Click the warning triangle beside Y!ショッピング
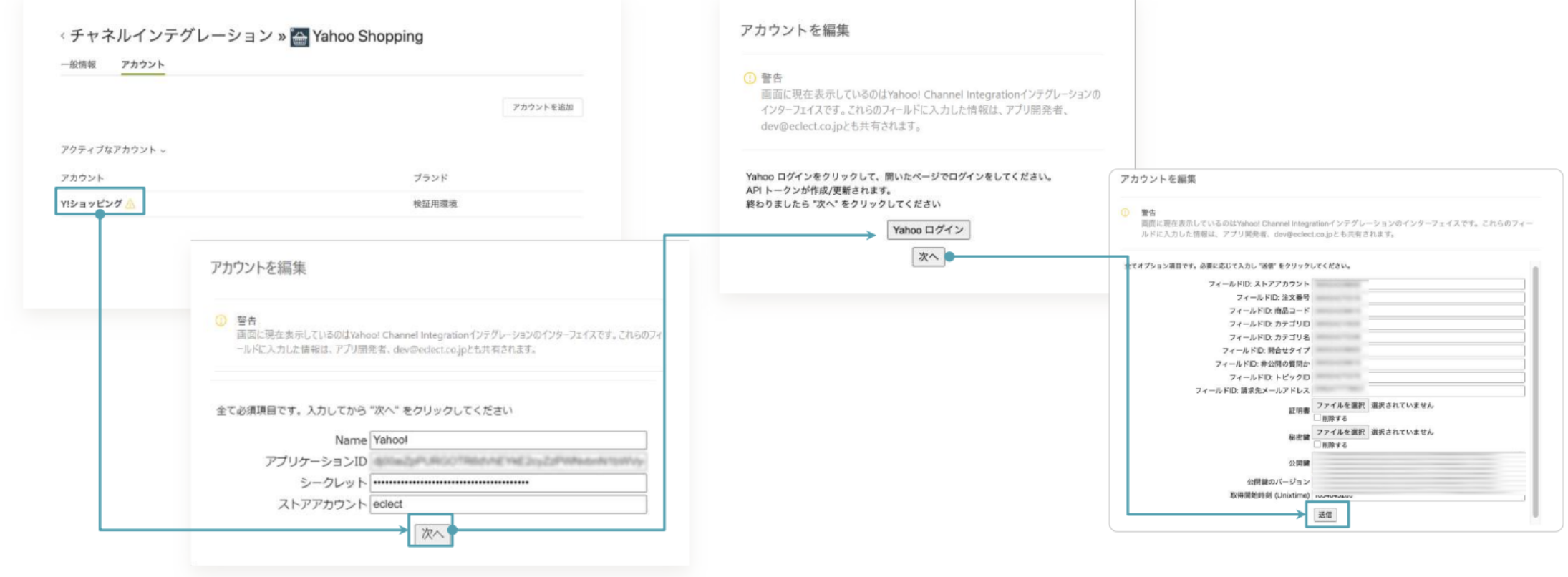 tap(130, 204)
